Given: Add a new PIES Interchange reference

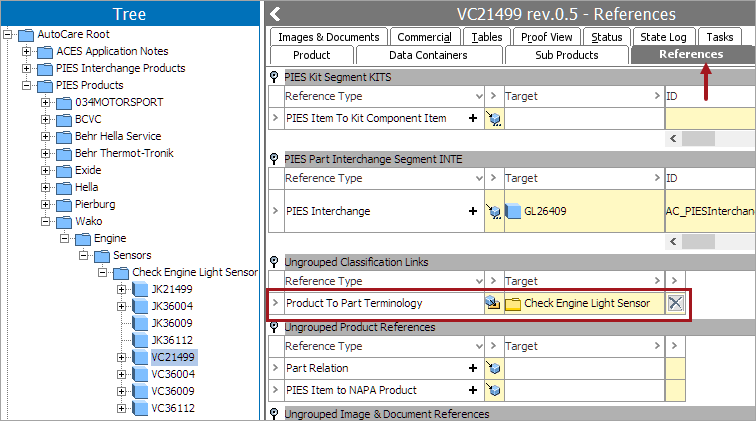Looking at the screenshot, I should coord(472,211).
